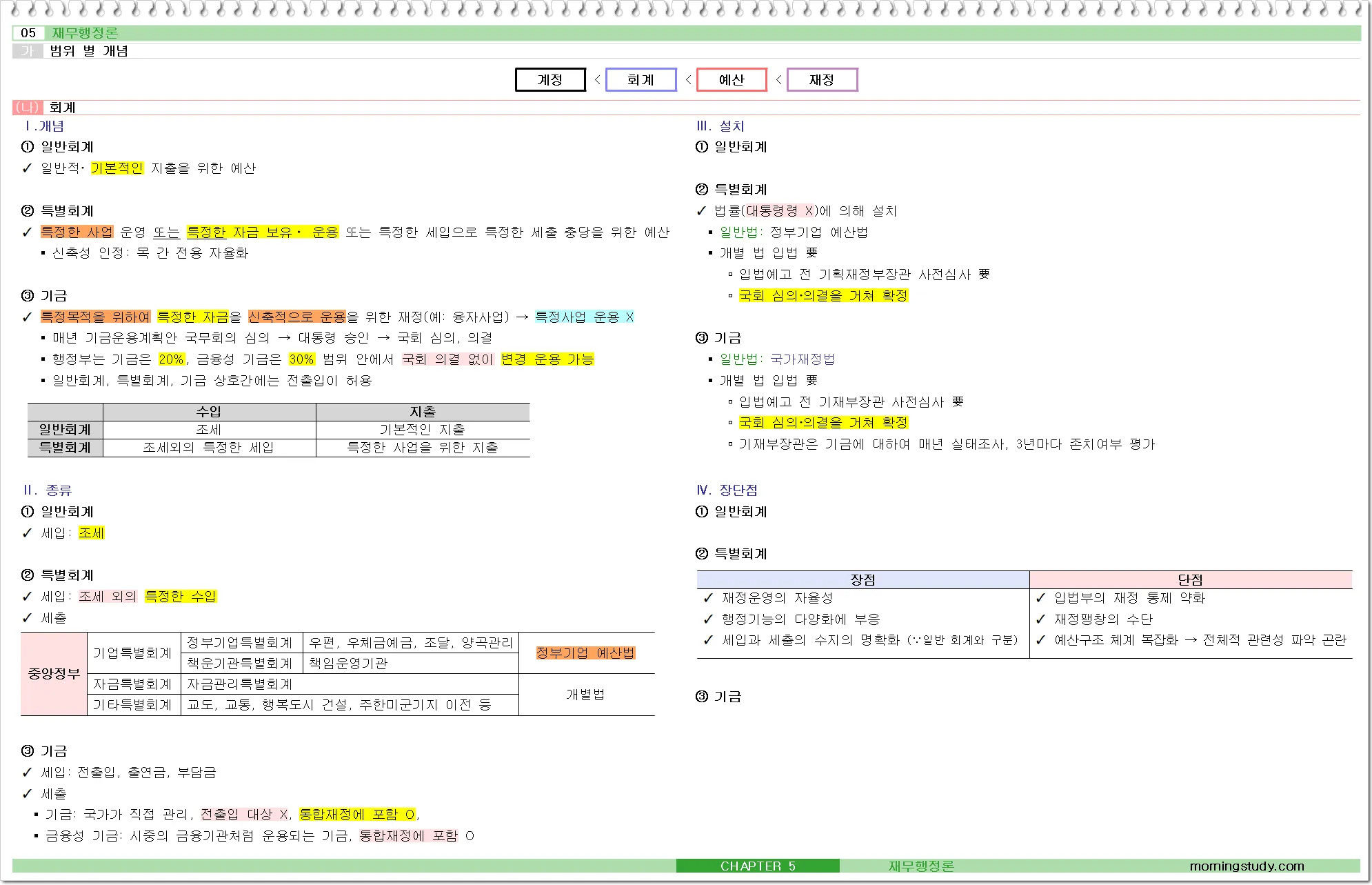Select 수입 column header in table

pyautogui.click(x=209, y=412)
